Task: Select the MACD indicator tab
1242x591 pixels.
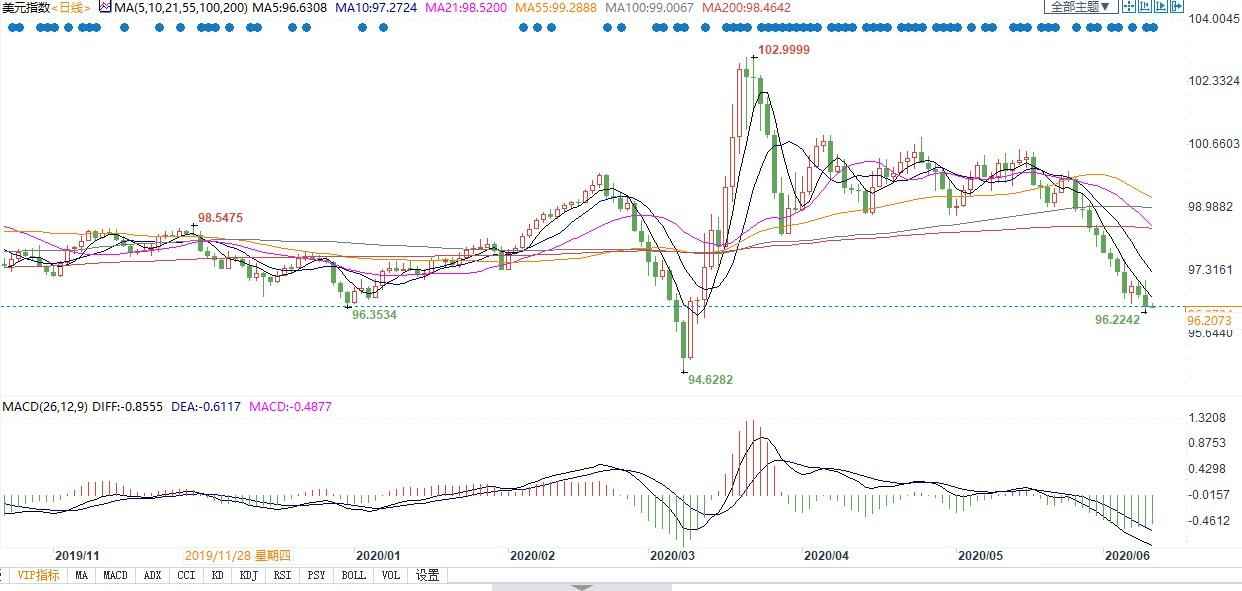Action: click(x=115, y=575)
